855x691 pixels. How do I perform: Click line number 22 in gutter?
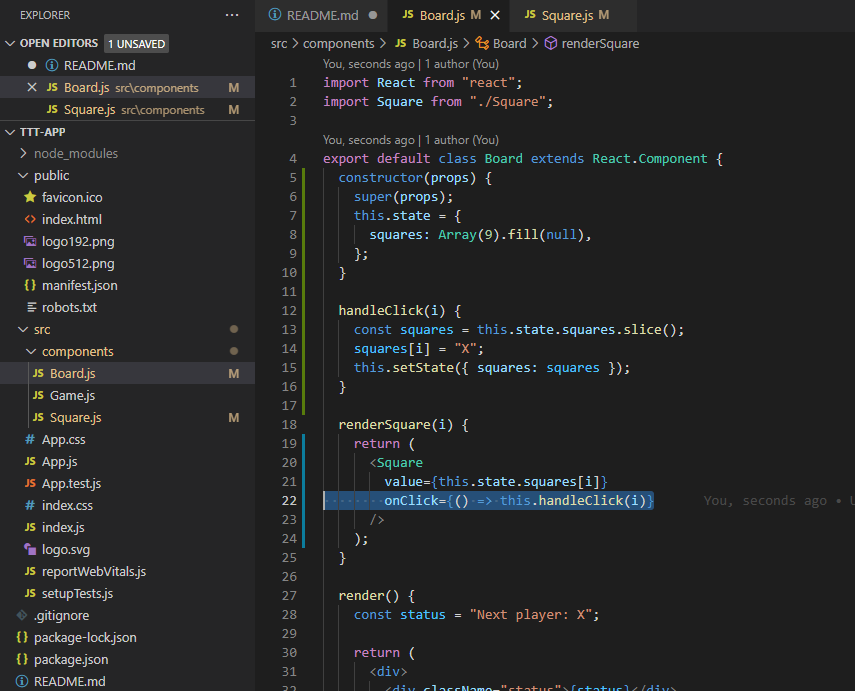(289, 501)
